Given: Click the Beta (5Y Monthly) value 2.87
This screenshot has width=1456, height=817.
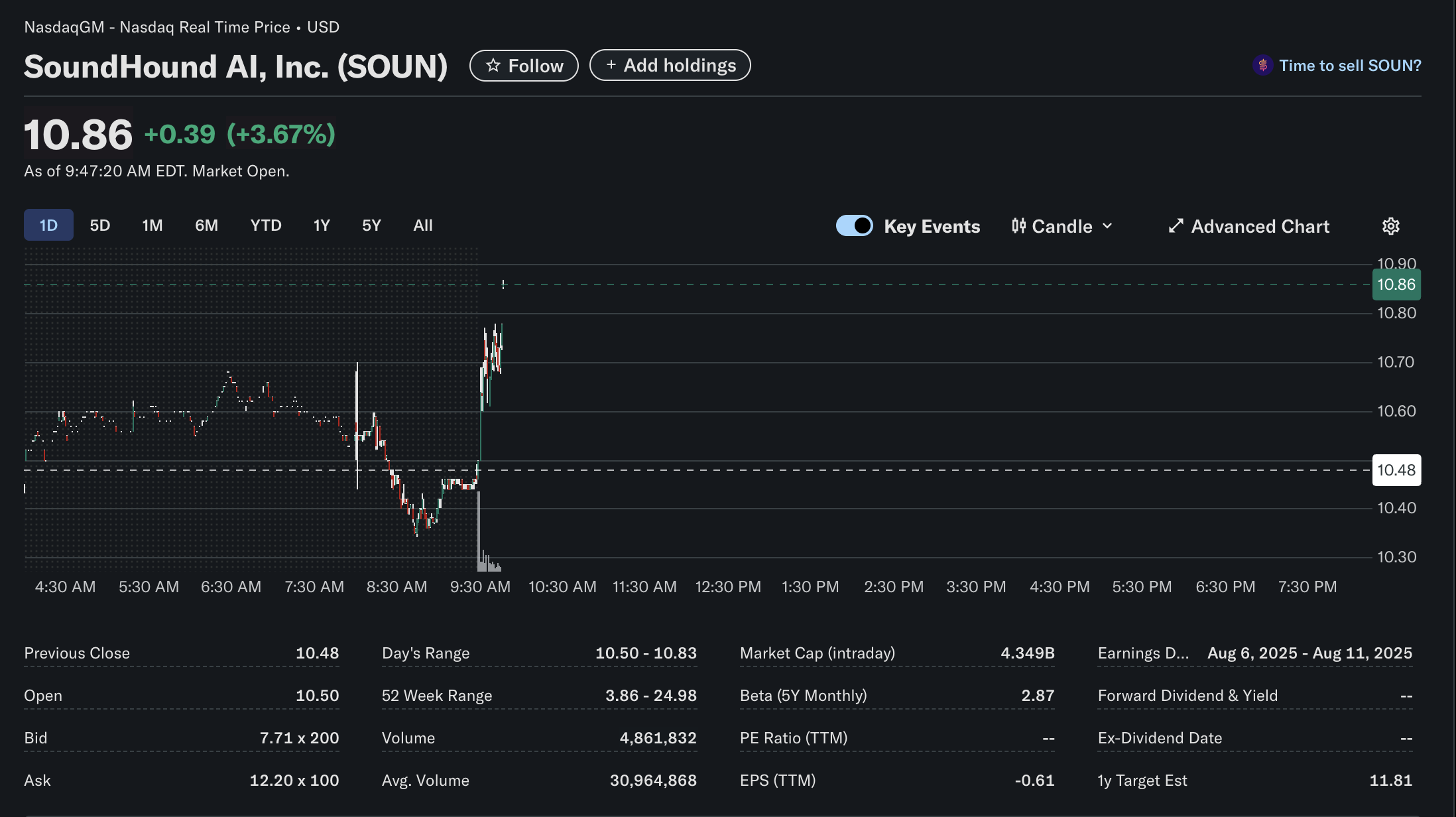Looking at the screenshot, I should [x=1038, y=696].
